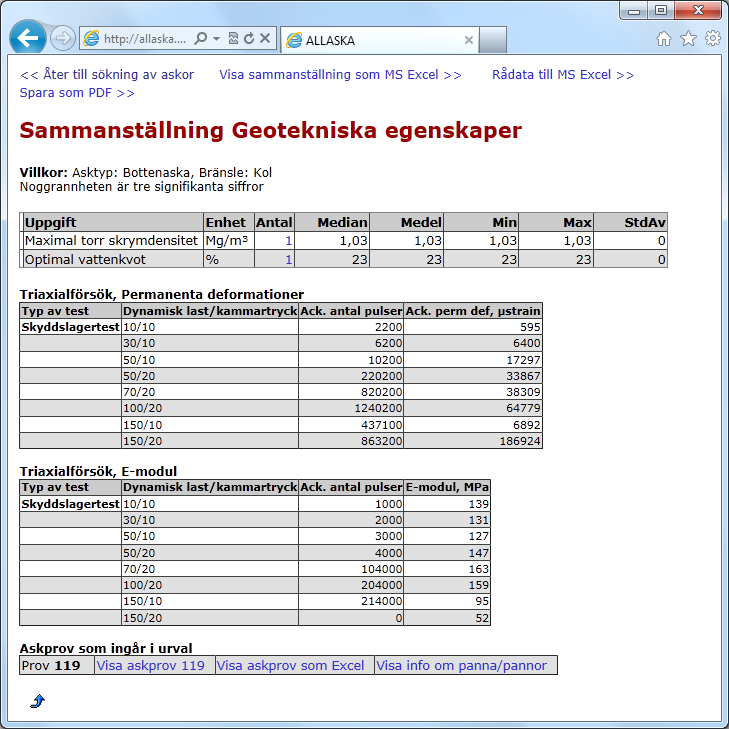Open Rådata till MS Excel link
This screenshot has width=729, height=729.
click(563, 75)
